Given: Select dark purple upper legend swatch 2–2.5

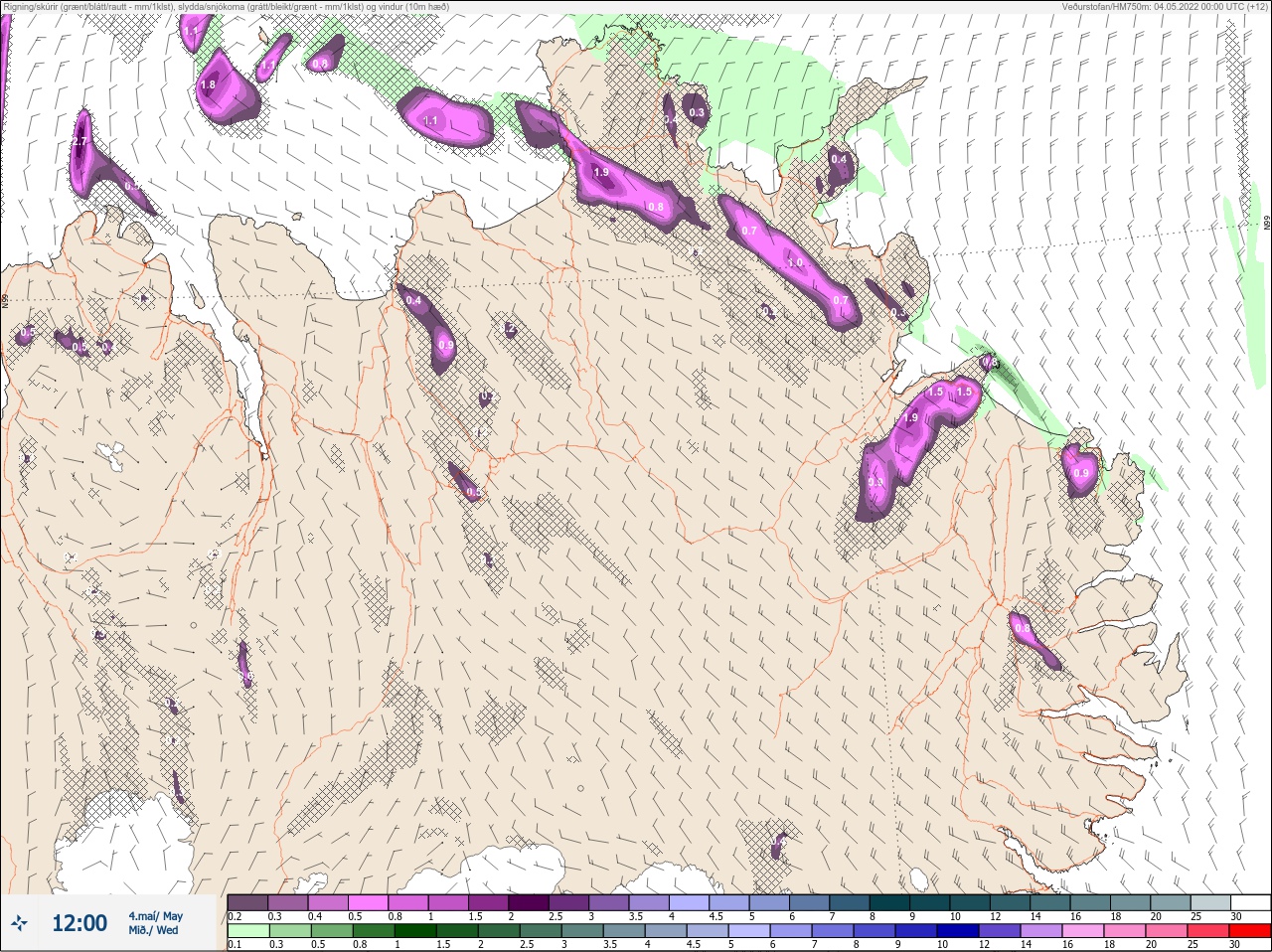Looking at the screenshot, I should [529, 902].
